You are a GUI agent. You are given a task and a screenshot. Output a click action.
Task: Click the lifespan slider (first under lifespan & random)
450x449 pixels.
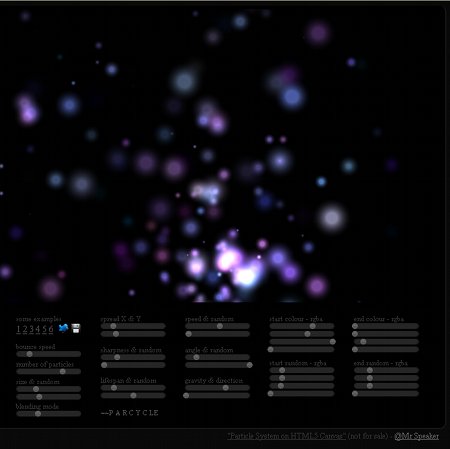coord(133,388)
